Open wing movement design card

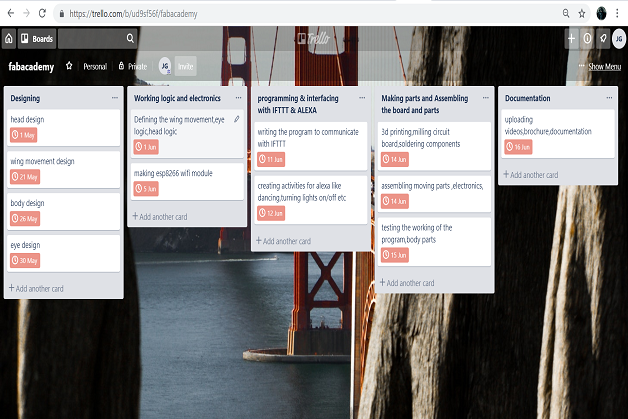click(x=63, y=170)
